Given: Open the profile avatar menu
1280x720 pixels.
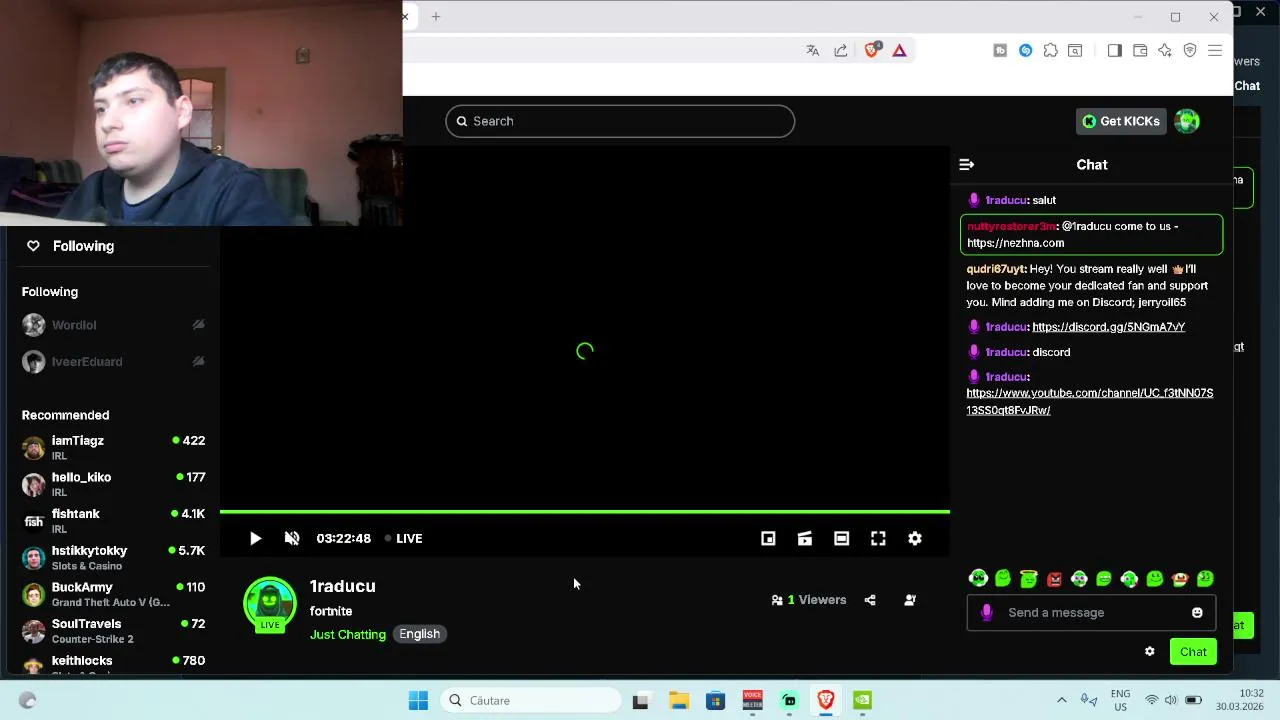Looking at the screenshot, I should [x=1187, y=121].
